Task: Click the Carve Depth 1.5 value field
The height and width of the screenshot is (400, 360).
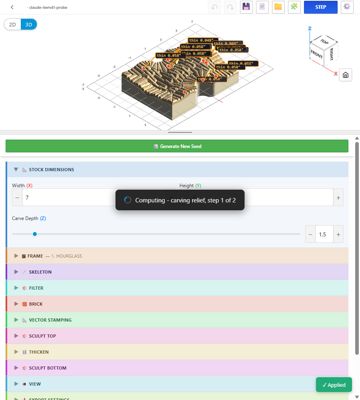Action: click(324, 234)
